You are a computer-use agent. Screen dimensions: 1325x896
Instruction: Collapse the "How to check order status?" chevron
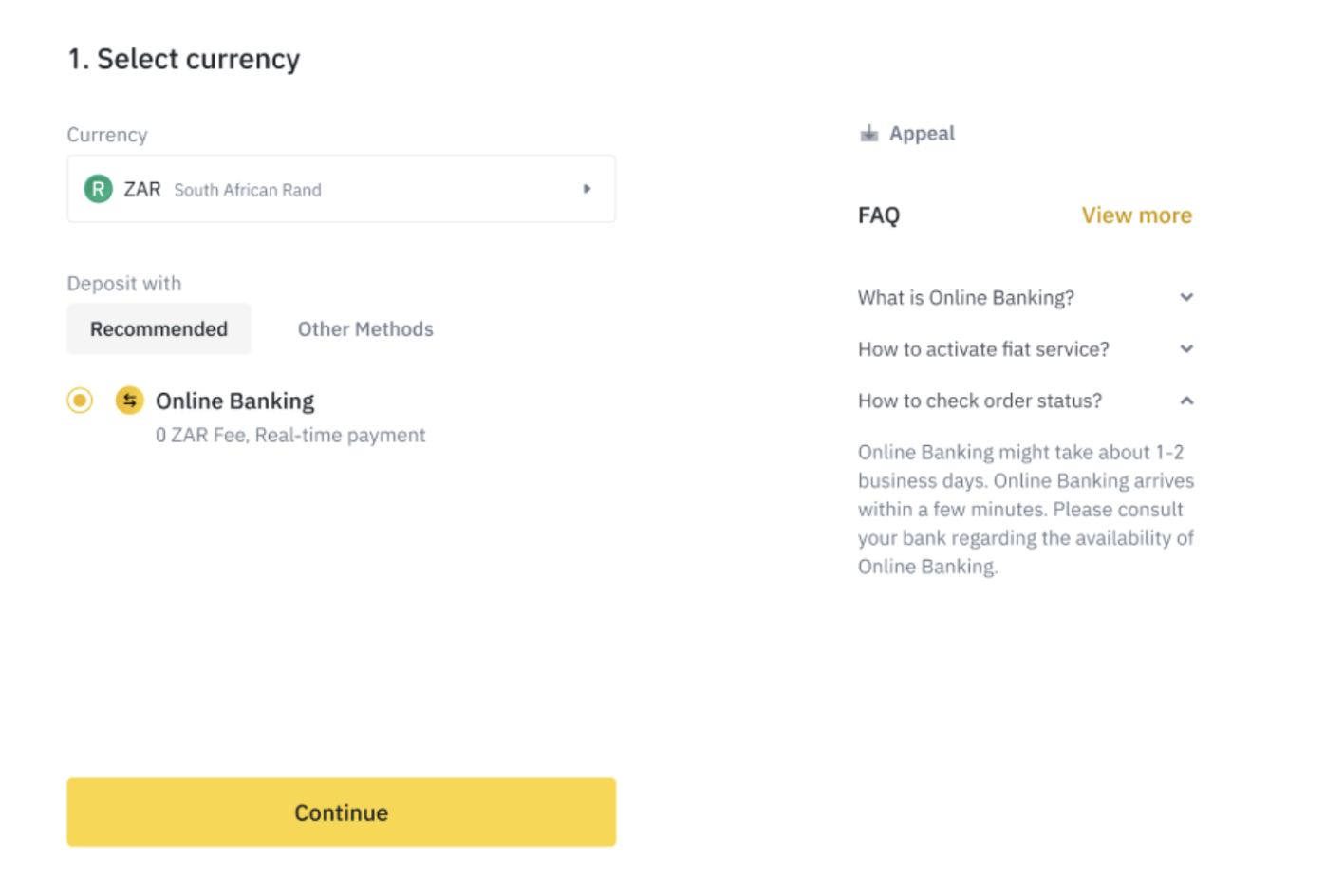point(1186,401)
